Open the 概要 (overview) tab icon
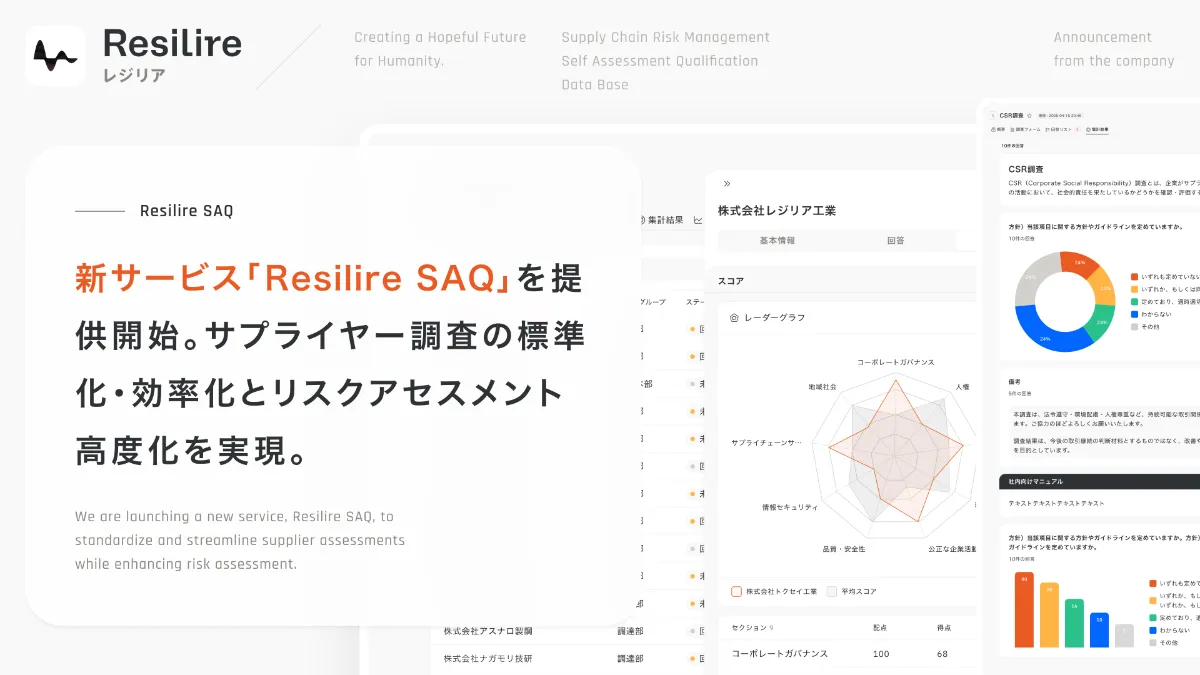The image size is (1200, 675). [x=994, y=129]
